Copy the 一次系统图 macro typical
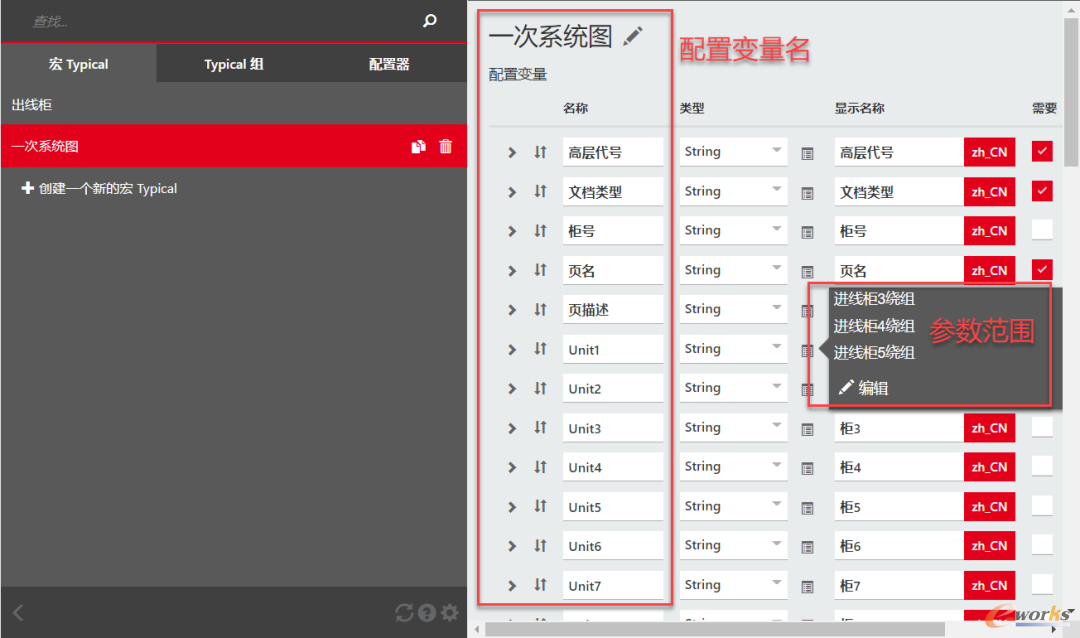The height and width of the screenshot is (638, 1080). click(x=418, y=146)
